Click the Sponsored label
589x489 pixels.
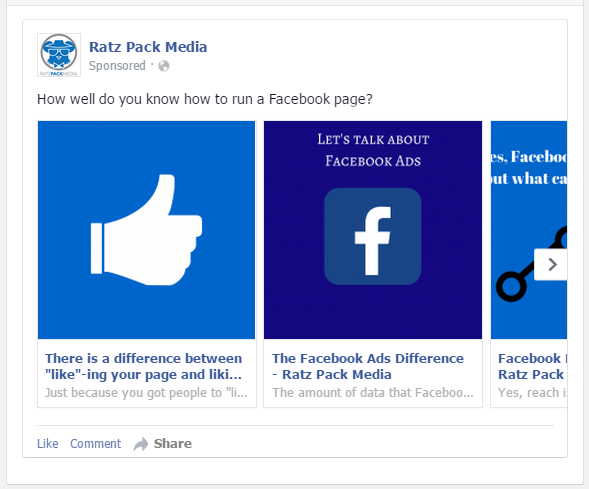pyautogui.click(x=117, y=66)
